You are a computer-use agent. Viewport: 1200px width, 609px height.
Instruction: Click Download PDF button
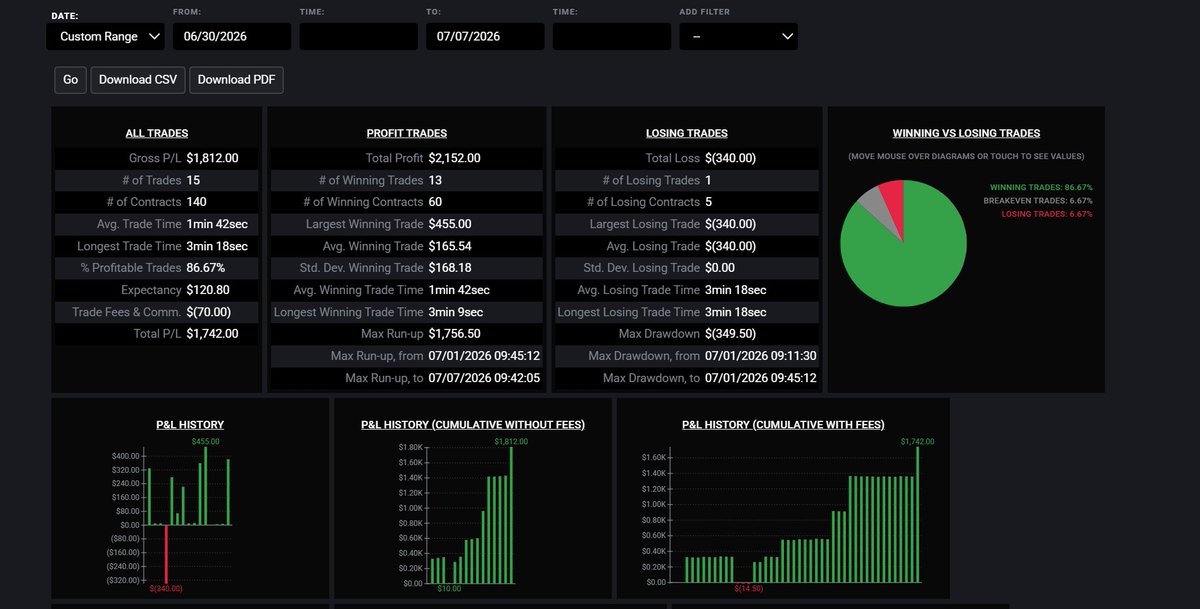[236, 80]
